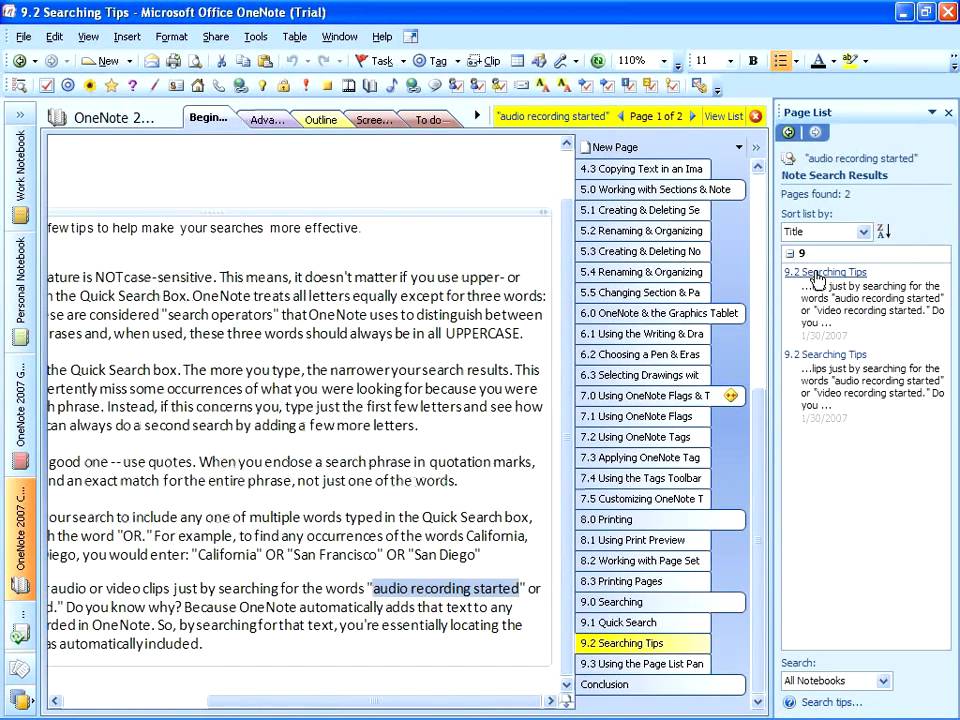This screenshot has width=960, height=720.
Task: Click the View List link
Action: click(724, 116)
